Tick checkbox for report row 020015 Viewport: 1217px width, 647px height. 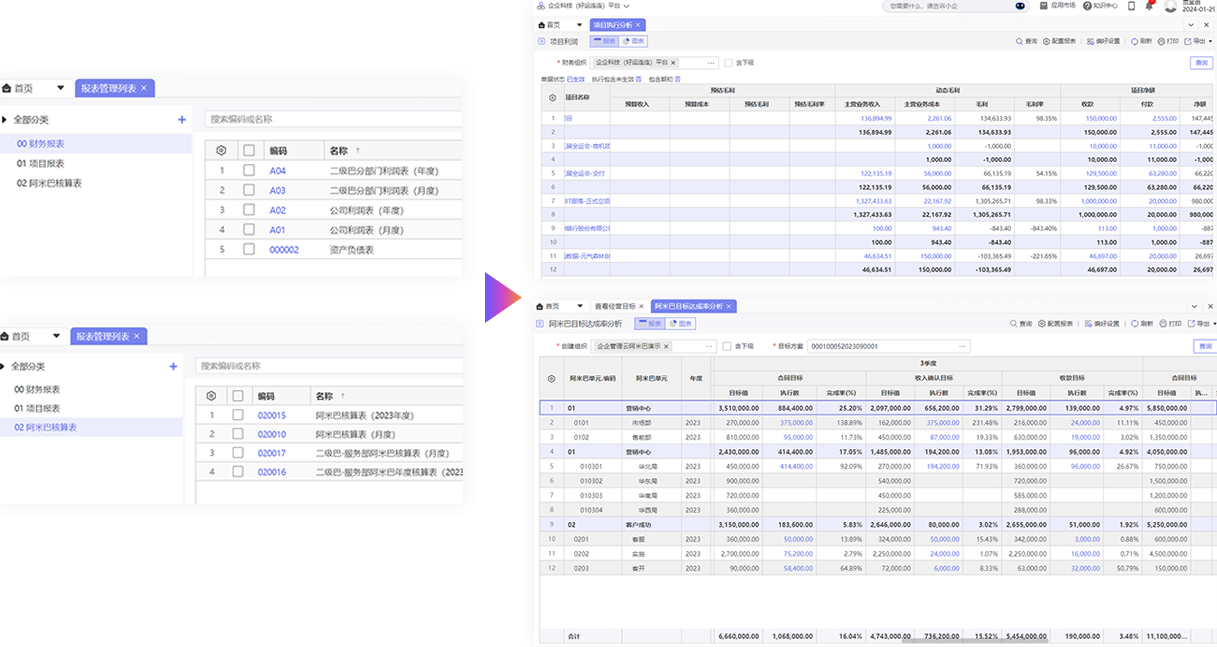point(237,415)
